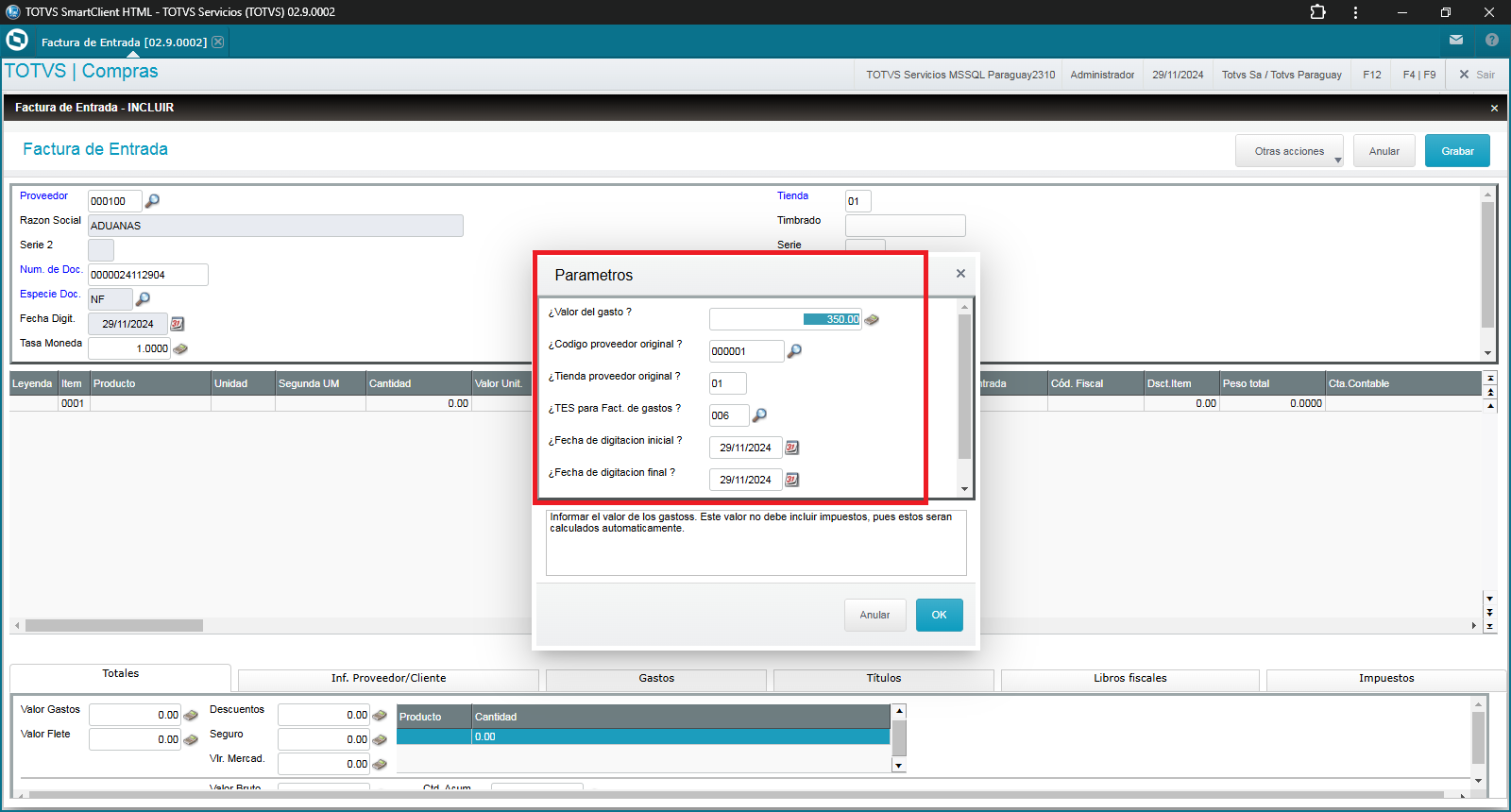Open calculator next to Descuentos
Image resolution: width=1511 pixels, height=812 pixels.
(x=380, y=716)
